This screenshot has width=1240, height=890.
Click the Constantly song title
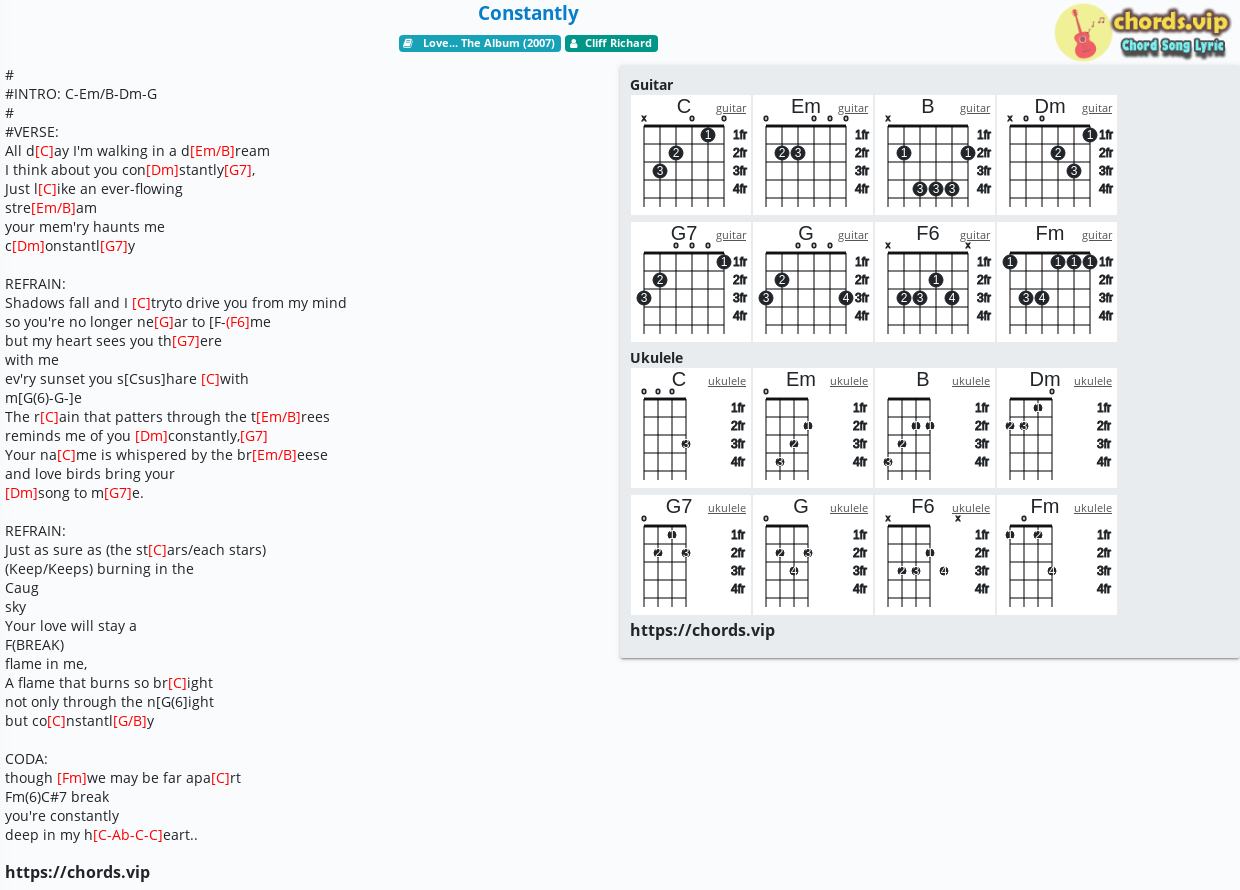(528, 13)
